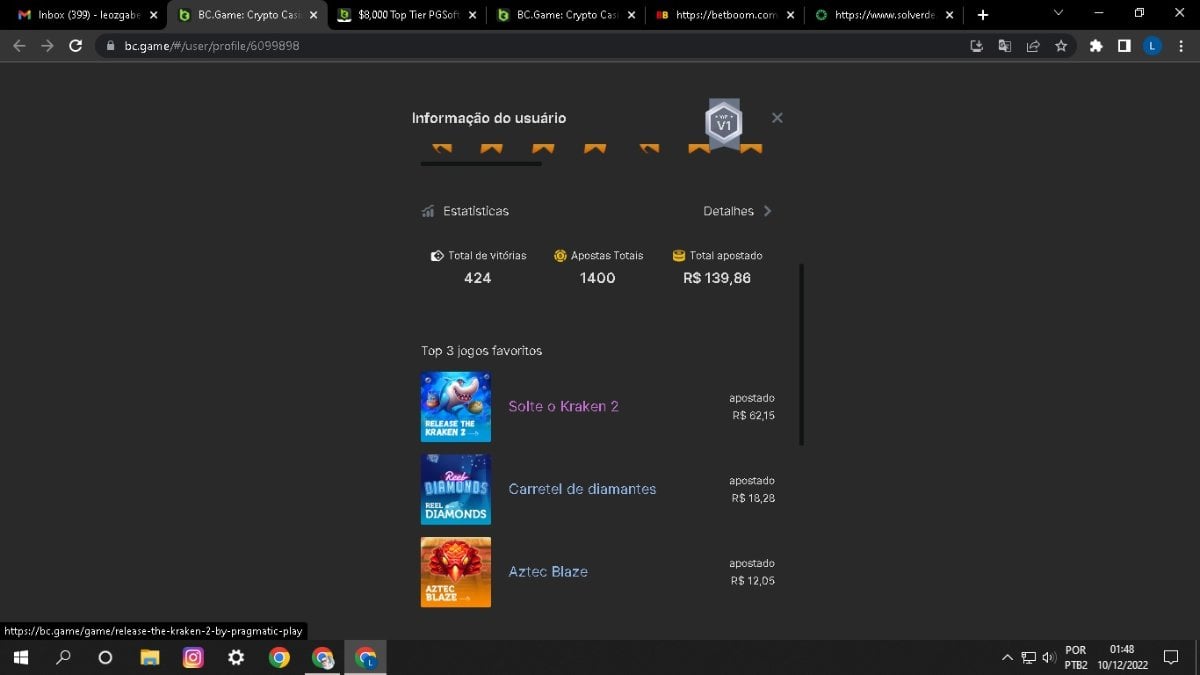The image size is (1200, 675).
Task: Open Solte o Kraken 2 game link
Action: coord(563,406)
